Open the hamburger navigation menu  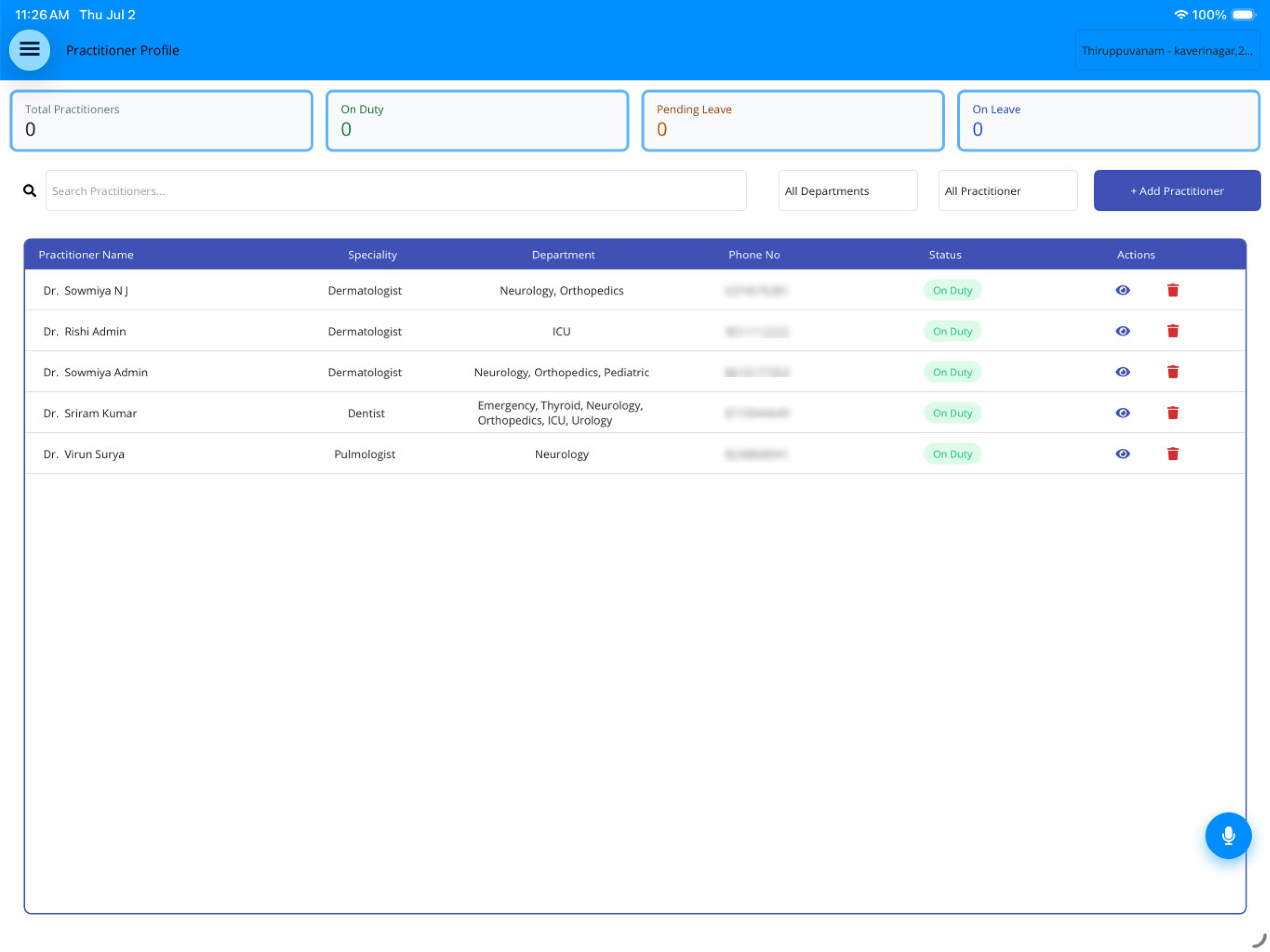click(x=30, y=50)
